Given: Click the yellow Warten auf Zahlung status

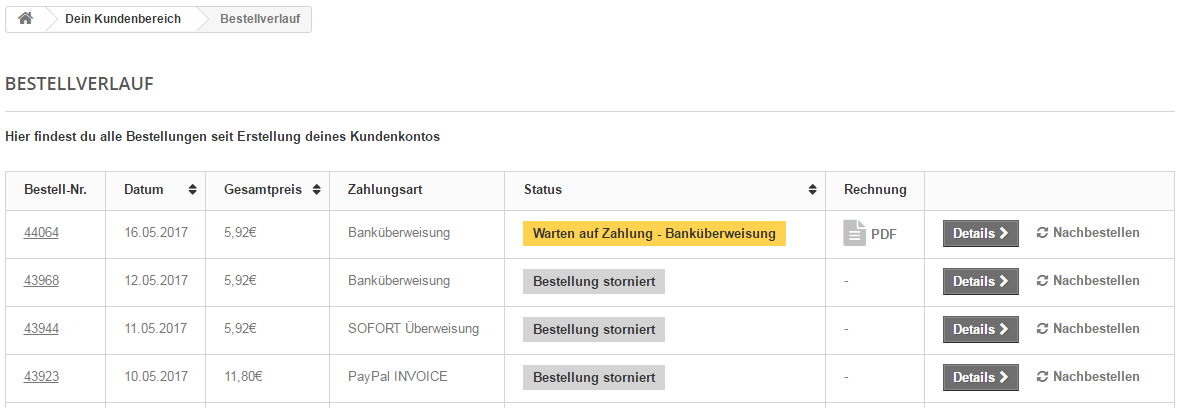Looking at the screenshot, I should tap(654, 233).
